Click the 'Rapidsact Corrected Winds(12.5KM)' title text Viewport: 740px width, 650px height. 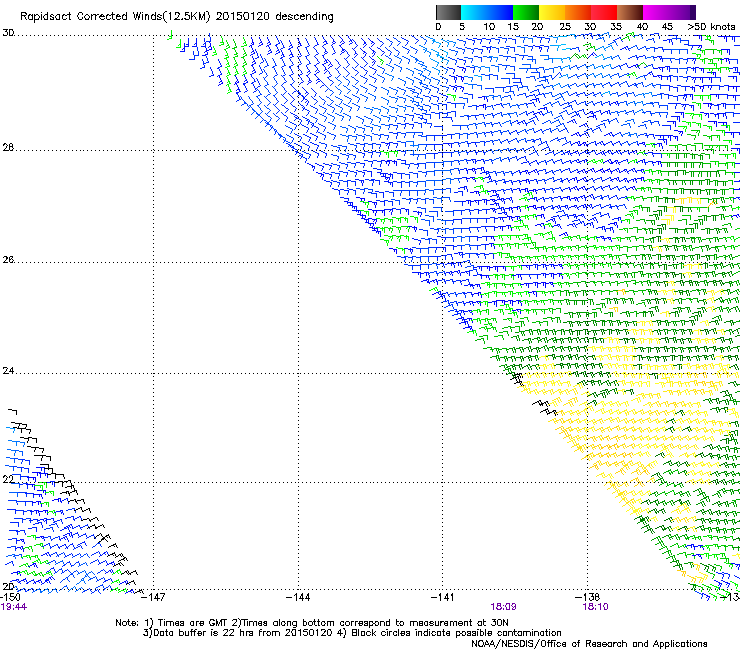pyautogui.click(x=115, y=17)
